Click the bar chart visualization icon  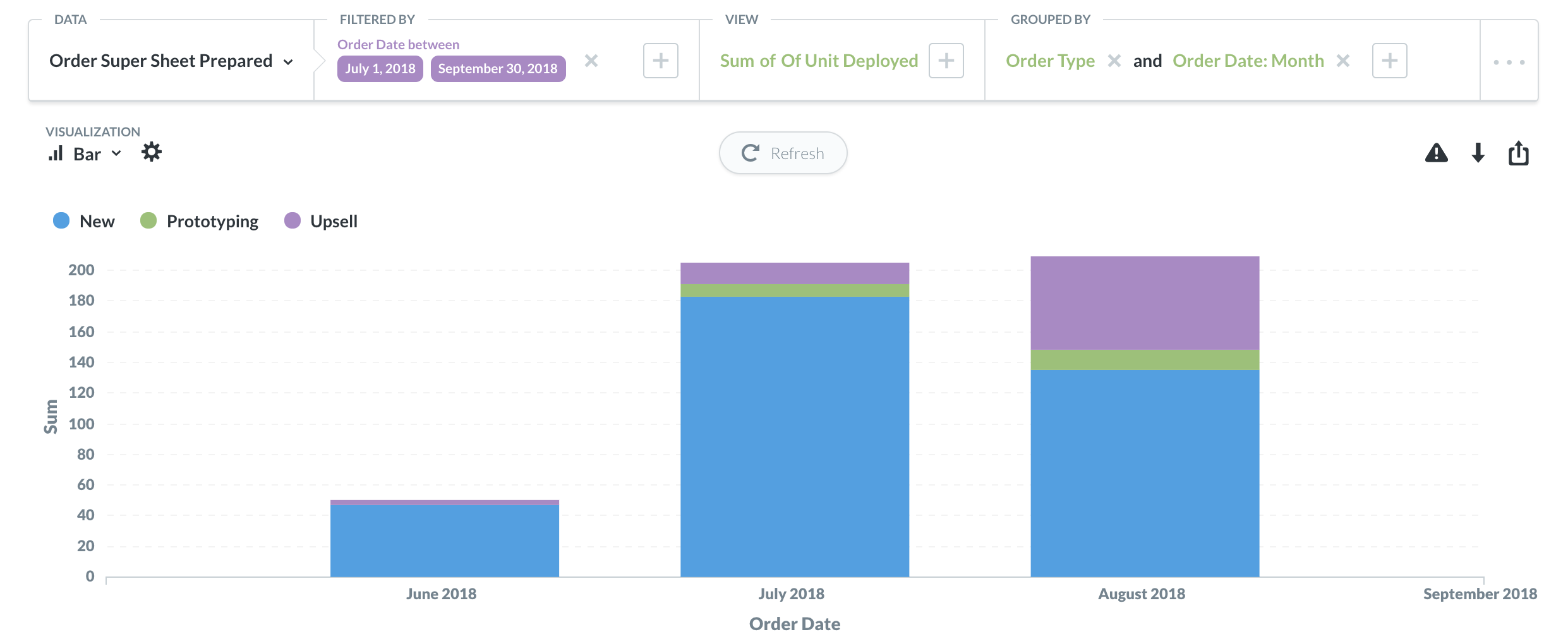click(x=56, y=153)
